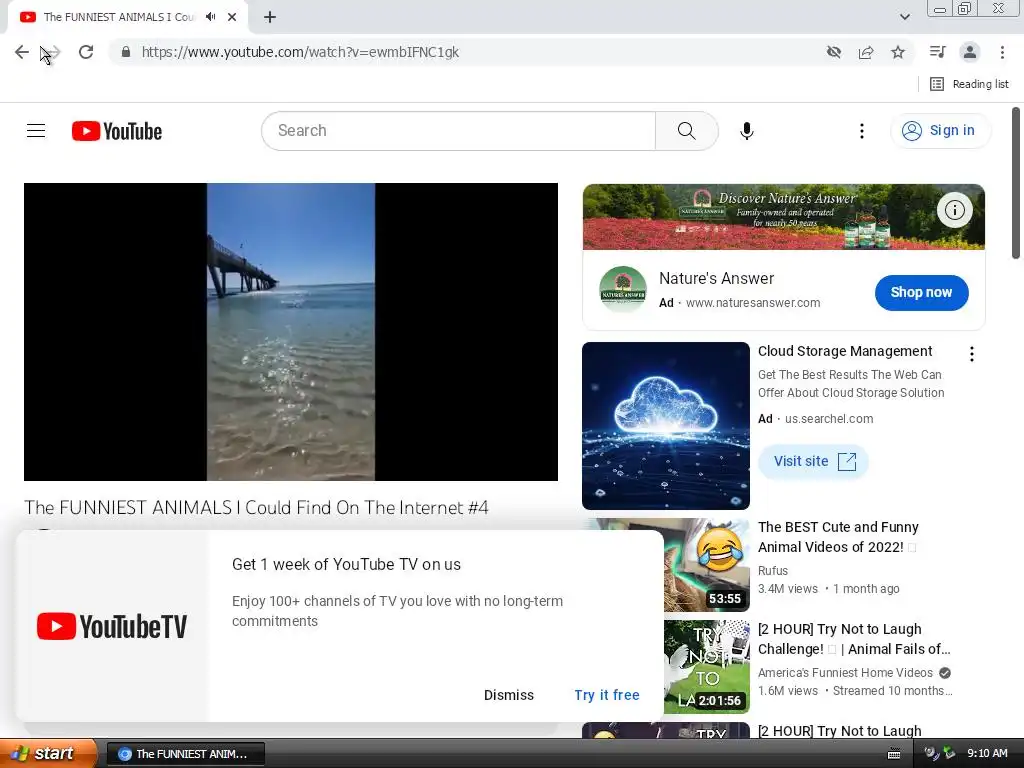The height and width of the screenshot is (768, 1024).
Task: Open Chrome three-dot menu
Action: tap(1002, 52)
